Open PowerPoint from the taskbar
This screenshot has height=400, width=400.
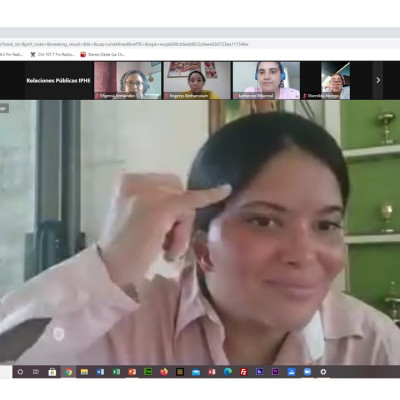click(x=132, y=372)
